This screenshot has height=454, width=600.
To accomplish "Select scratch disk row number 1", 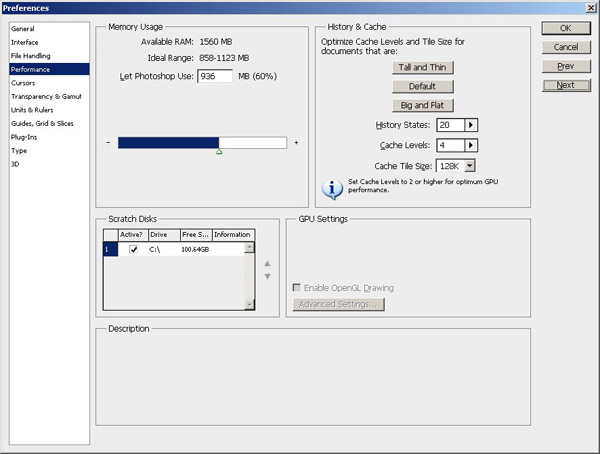I will 111,250.
